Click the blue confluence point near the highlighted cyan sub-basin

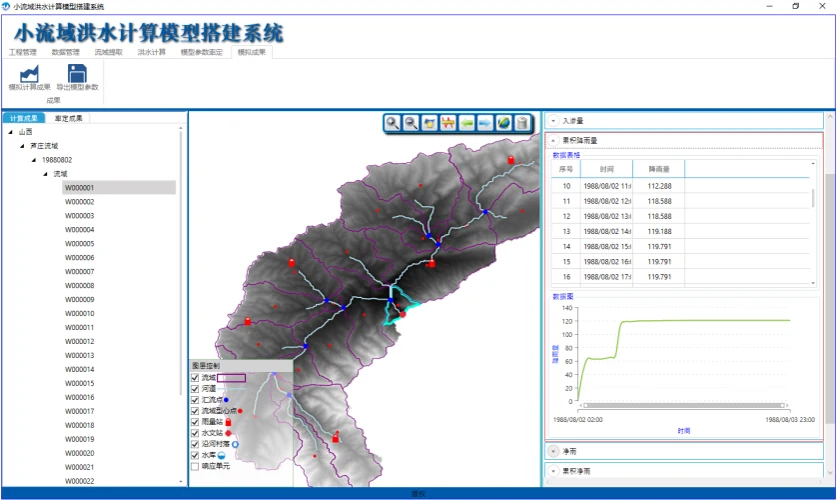(x=391, y=300)
